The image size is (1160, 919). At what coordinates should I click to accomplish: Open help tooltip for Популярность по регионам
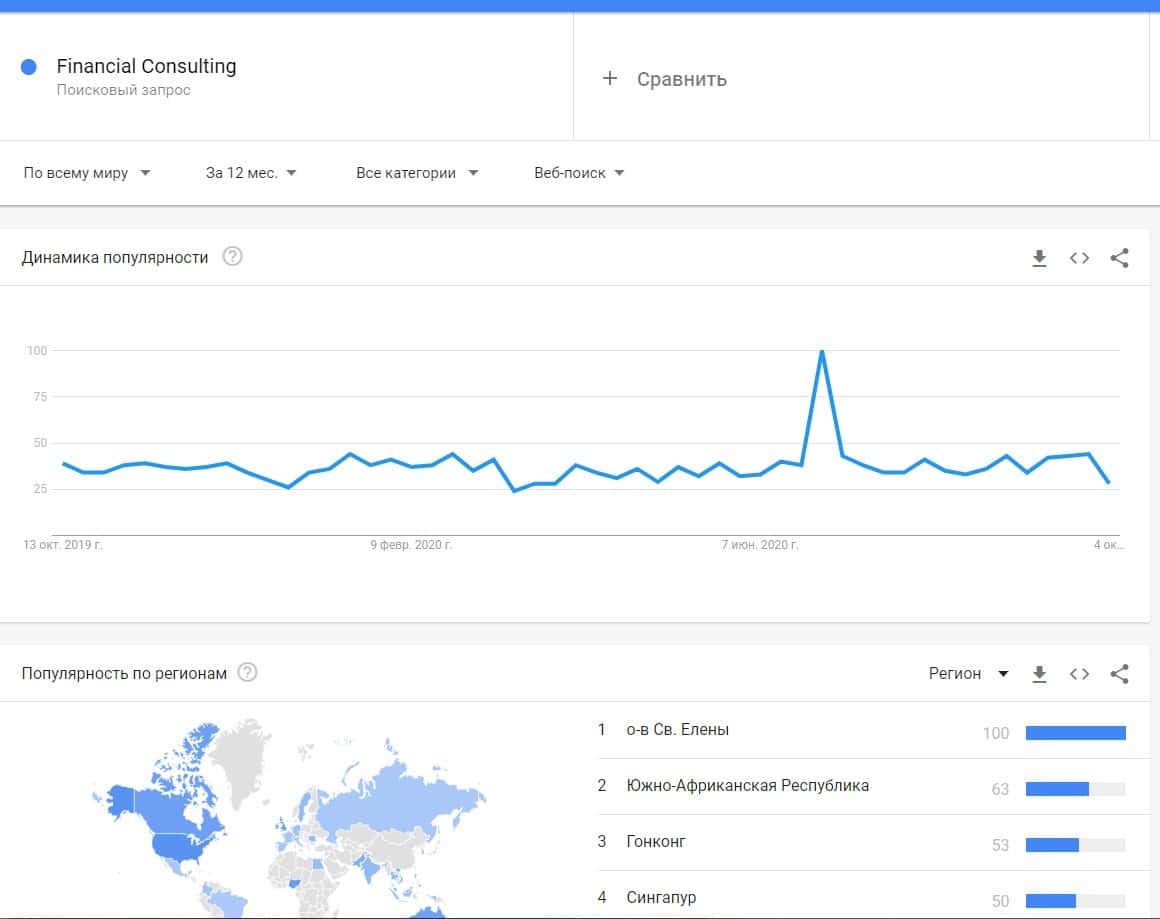point(247,673)
